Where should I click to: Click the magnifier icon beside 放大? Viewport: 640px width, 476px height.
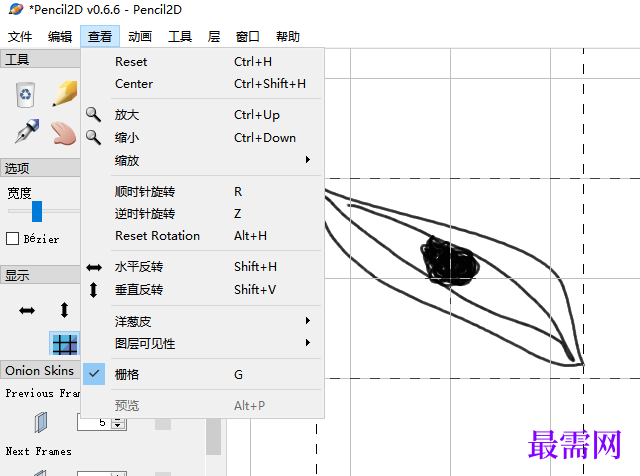[x=93, y=115]
